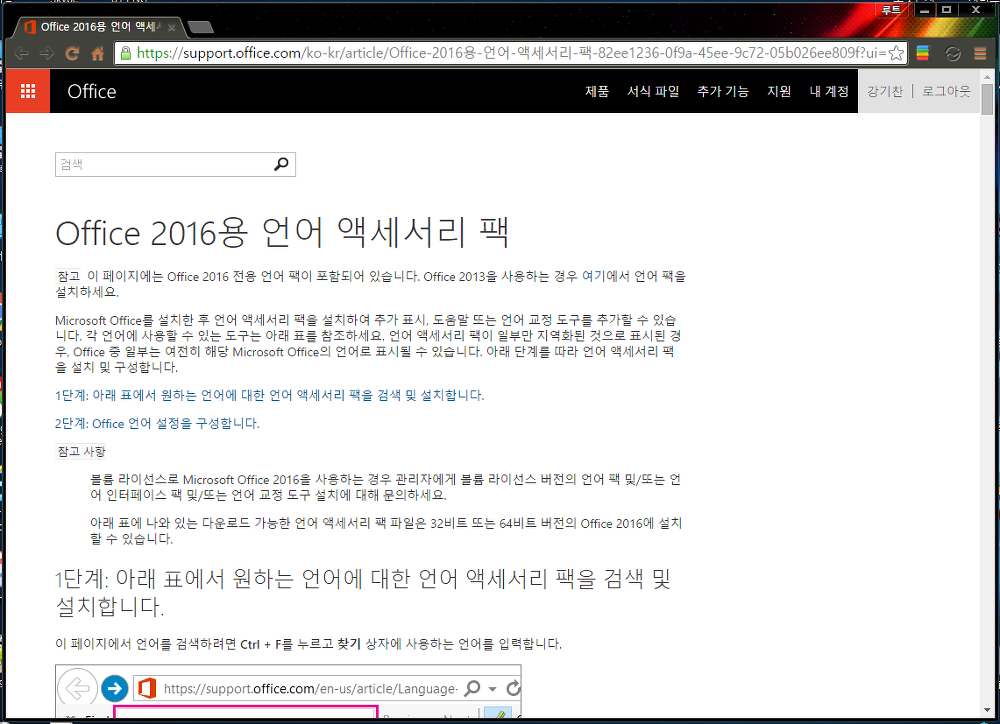Jump to the blue 1단계 language pack link
Image resolution: width=1000 pixels, height=724 pixels.
click(270, 395)
